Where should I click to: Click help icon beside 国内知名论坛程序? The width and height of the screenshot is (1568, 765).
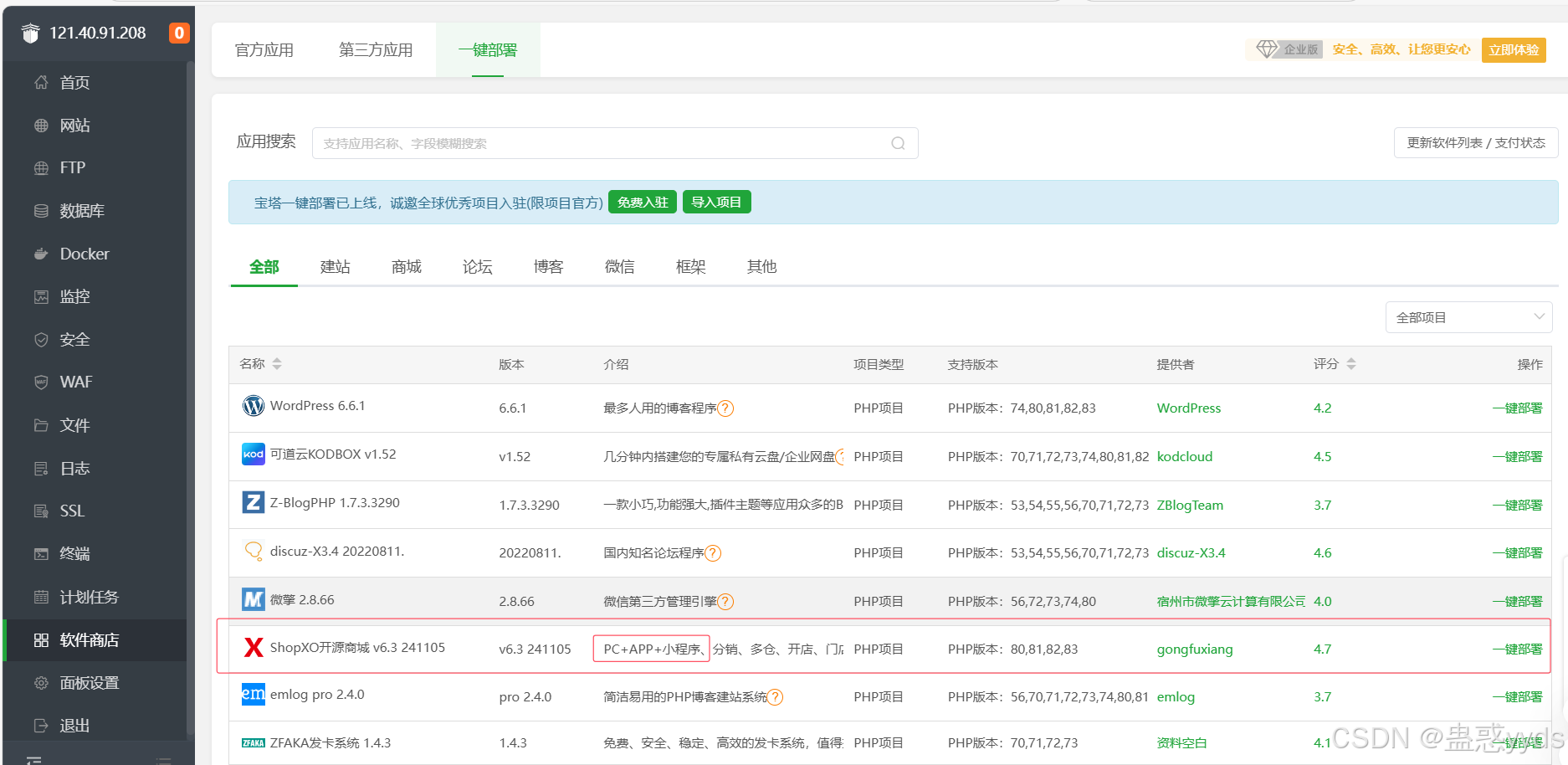tap(713, 553)
